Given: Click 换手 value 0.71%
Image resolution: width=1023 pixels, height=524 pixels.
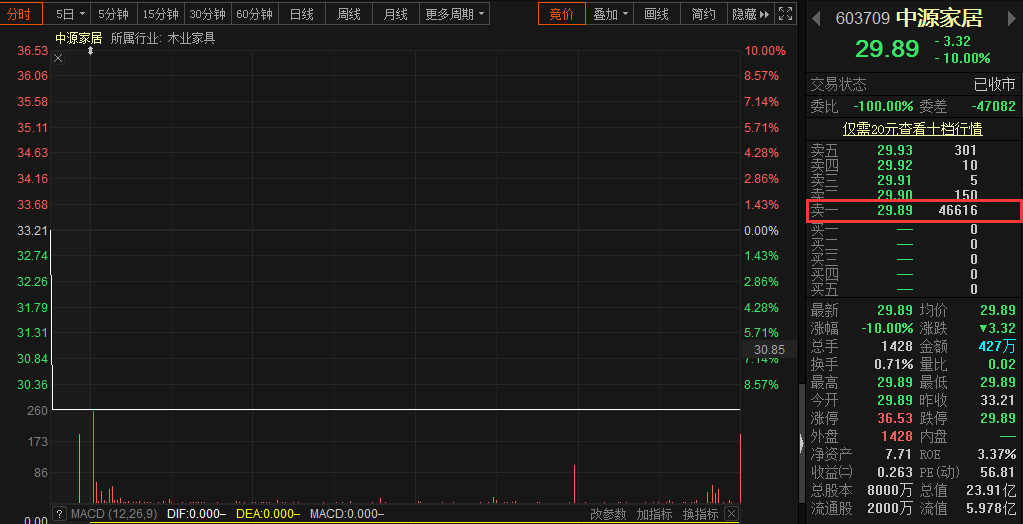Looking at the screenshot, I should pyautogui.click(x=893, y=365).
